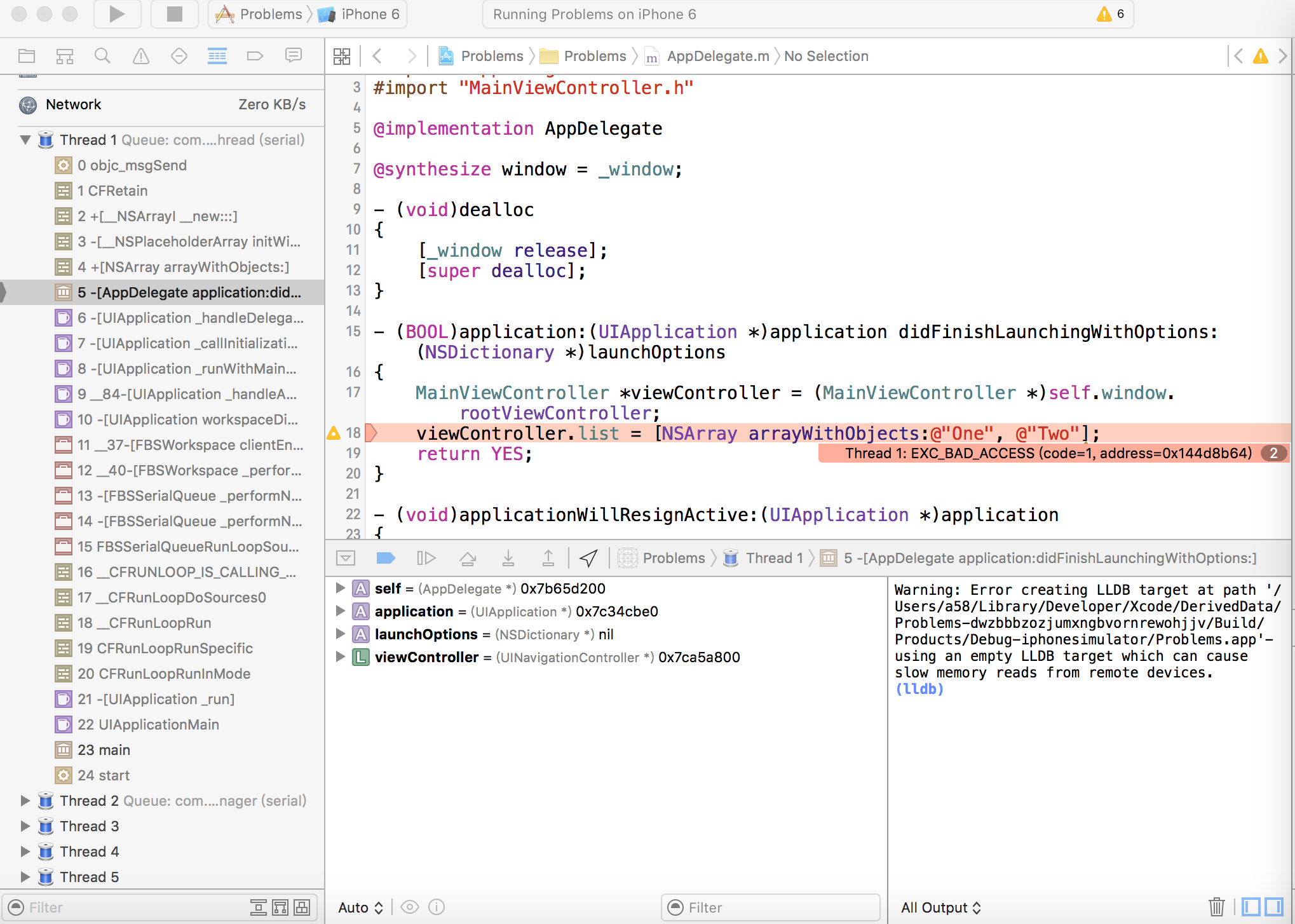Click No Selection in jump bar
This screenshot has width=1295, height=924.
pyautogui.click(x=826, y=56)
